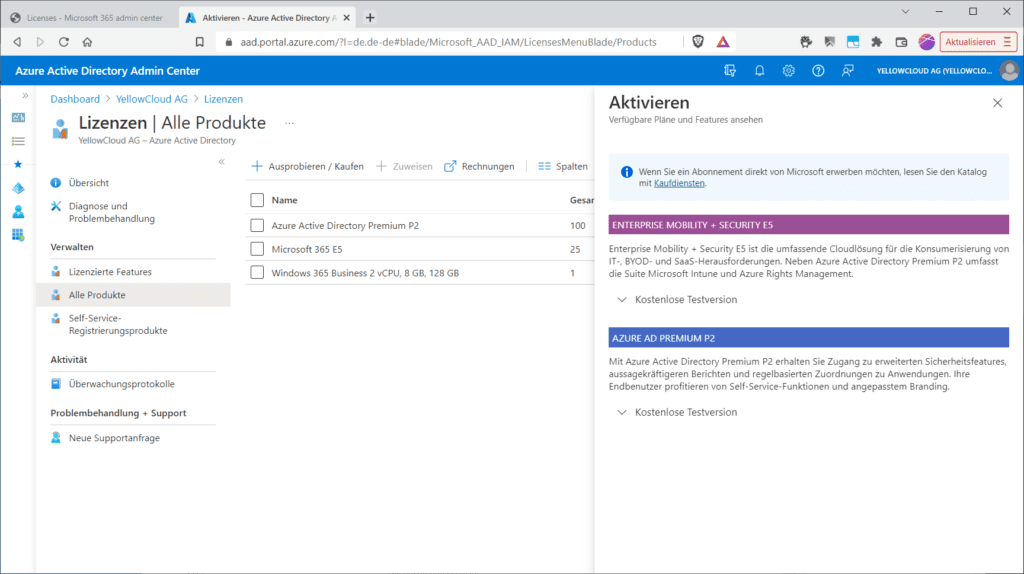Bookmark this page in address bar
Screen dimensions: 1024x574
[200, 42]
